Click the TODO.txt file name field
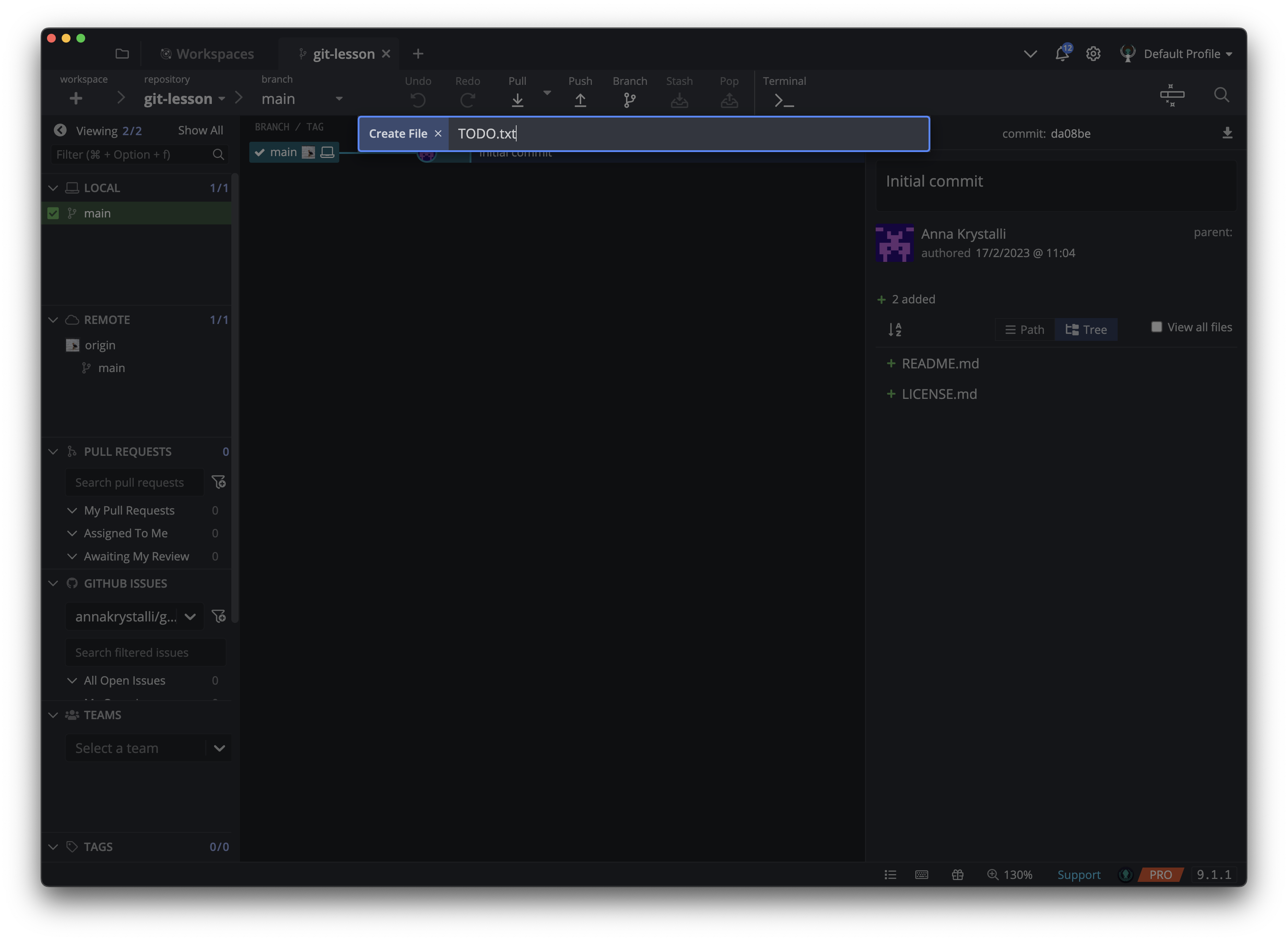Viewport: 1288px width, 941px height. (688, 133)
